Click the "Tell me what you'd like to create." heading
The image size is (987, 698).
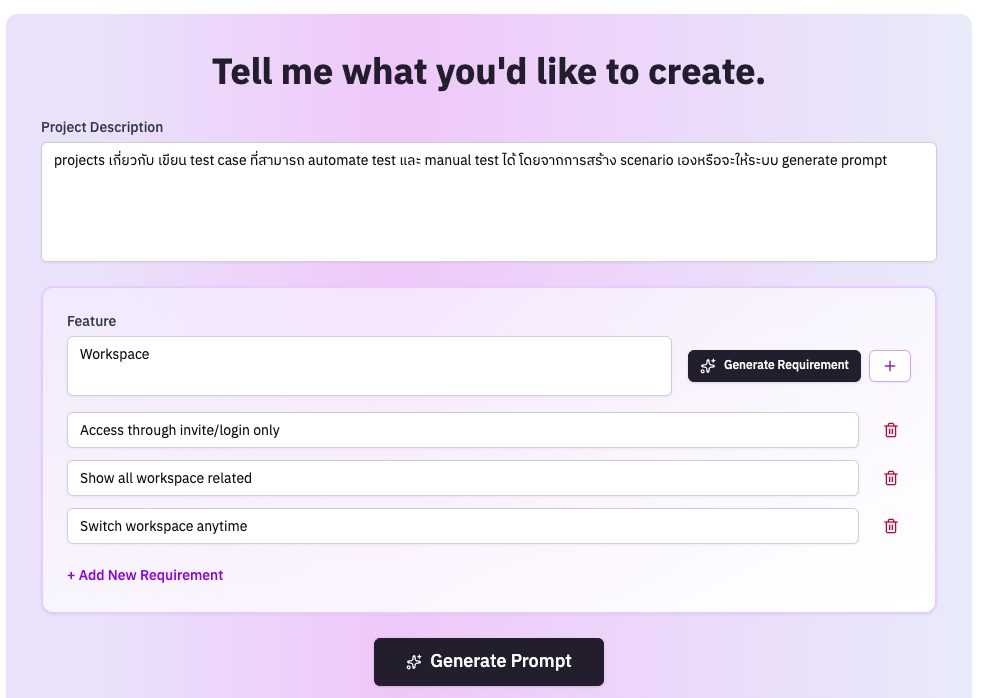click(489, 72)
